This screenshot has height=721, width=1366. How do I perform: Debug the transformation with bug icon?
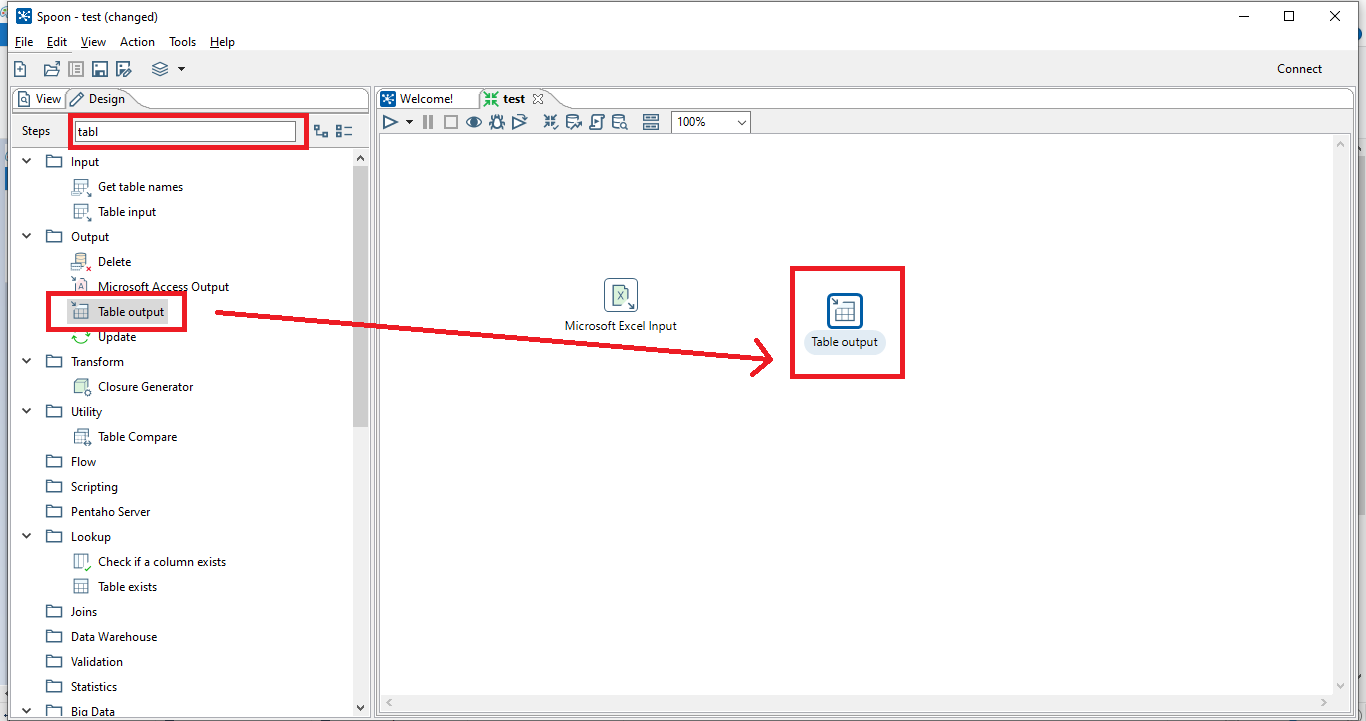pyautogui.click(x=497, y=122)
